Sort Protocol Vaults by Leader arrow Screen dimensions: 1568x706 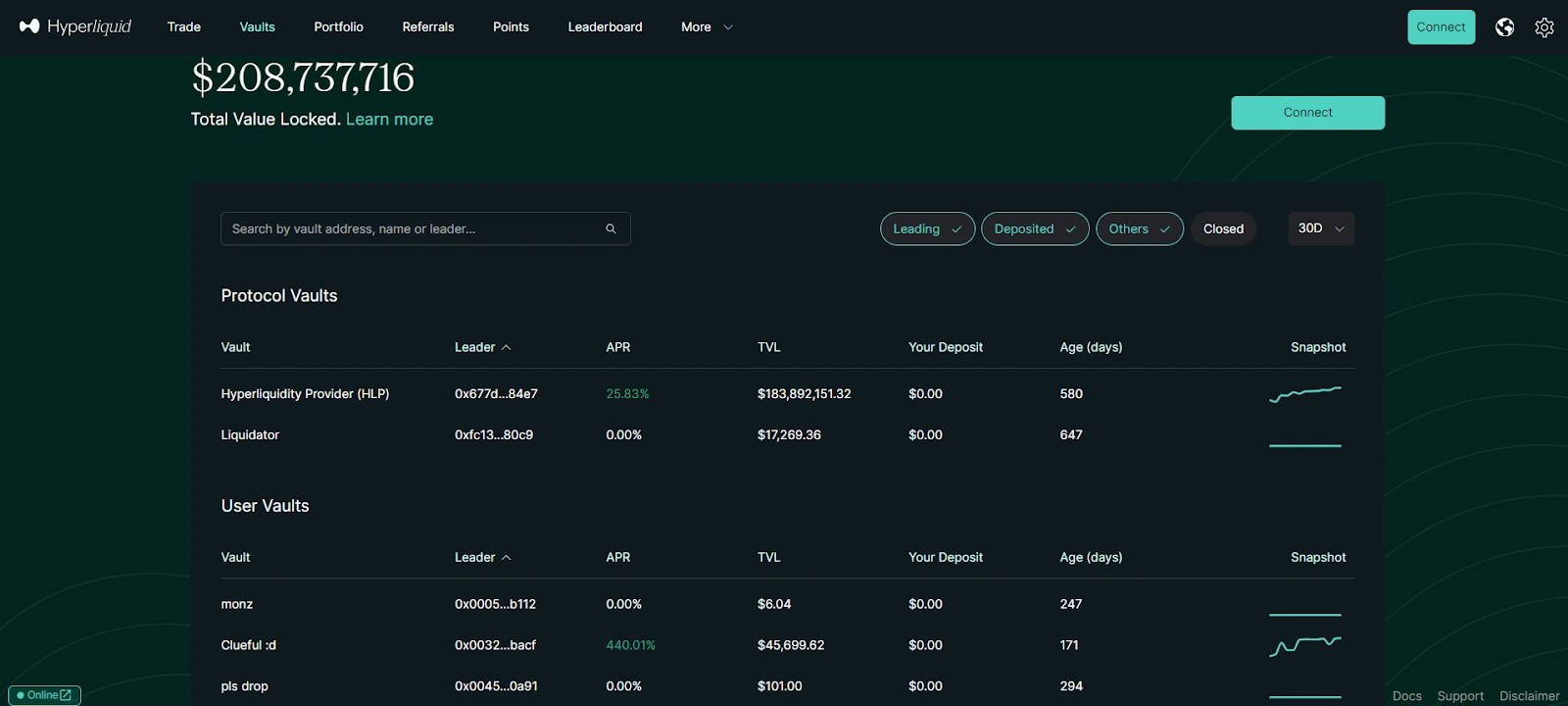(507, 347)
